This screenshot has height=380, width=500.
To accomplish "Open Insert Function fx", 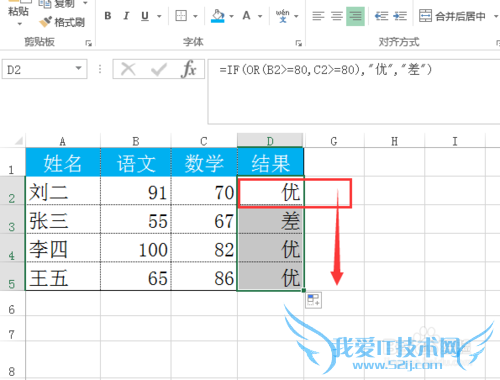I will point(189,69).
